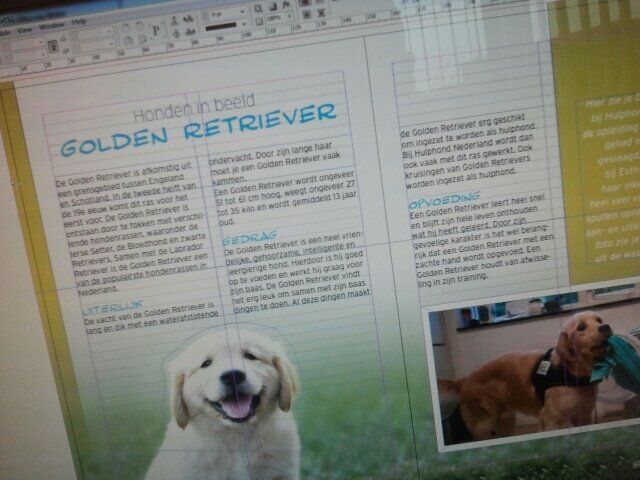Click the 'GOLDEN RETRIEVER' blue headline
Screen dimensions: 640x480
198,130
